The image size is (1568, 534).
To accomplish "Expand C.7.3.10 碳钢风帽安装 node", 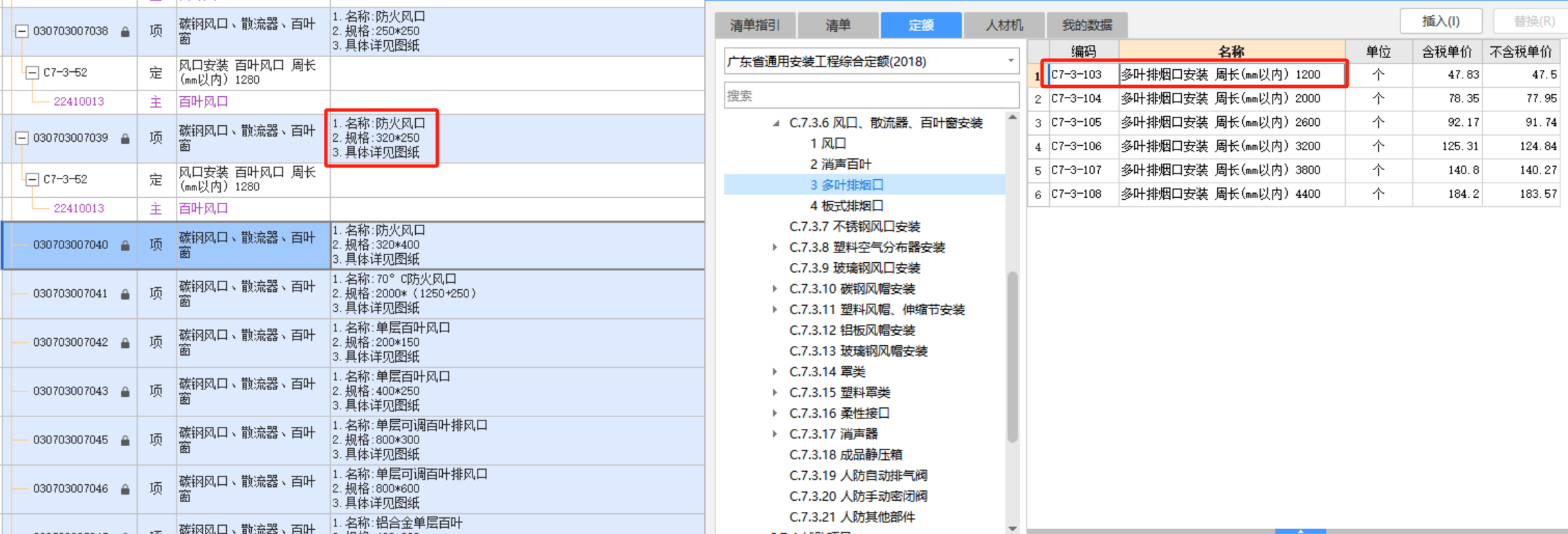I will tap(775, 288).
